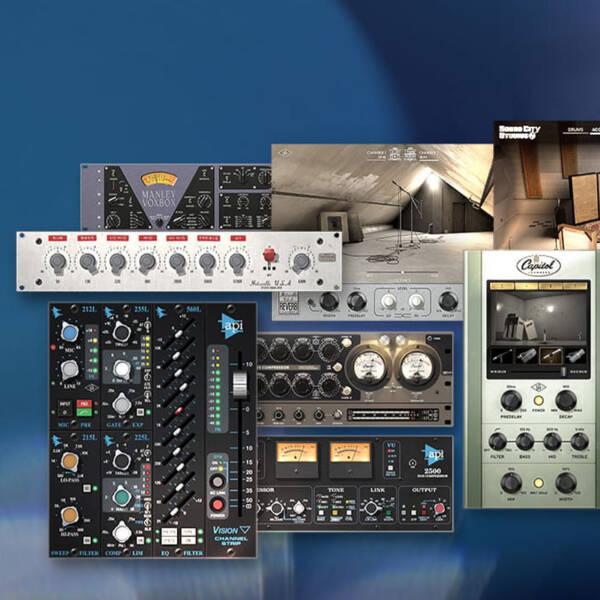Open the DRUMS tab in Sound City Studios

tap(575, 130)
